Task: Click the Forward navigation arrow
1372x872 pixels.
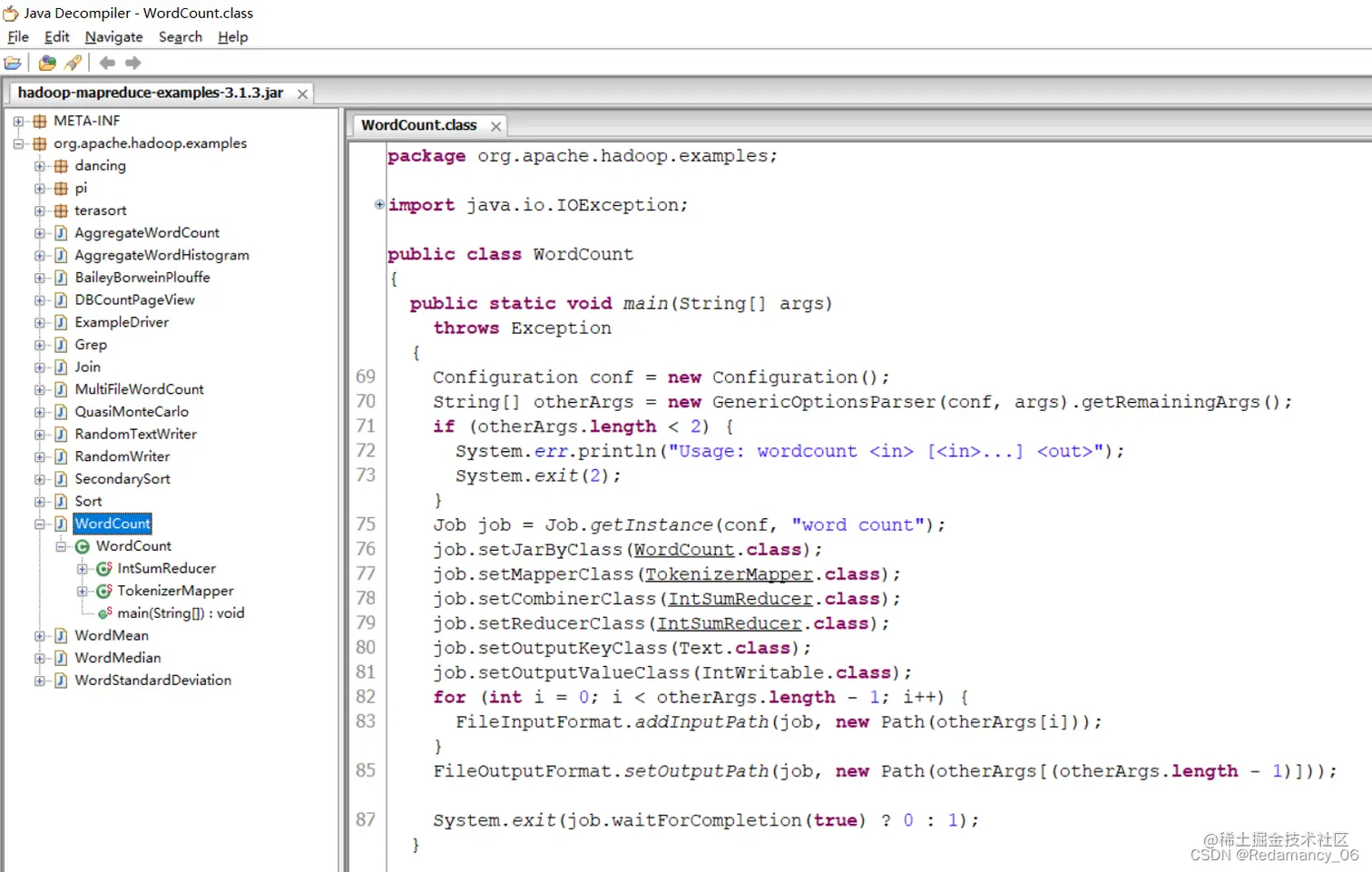Action: [133, 63]
